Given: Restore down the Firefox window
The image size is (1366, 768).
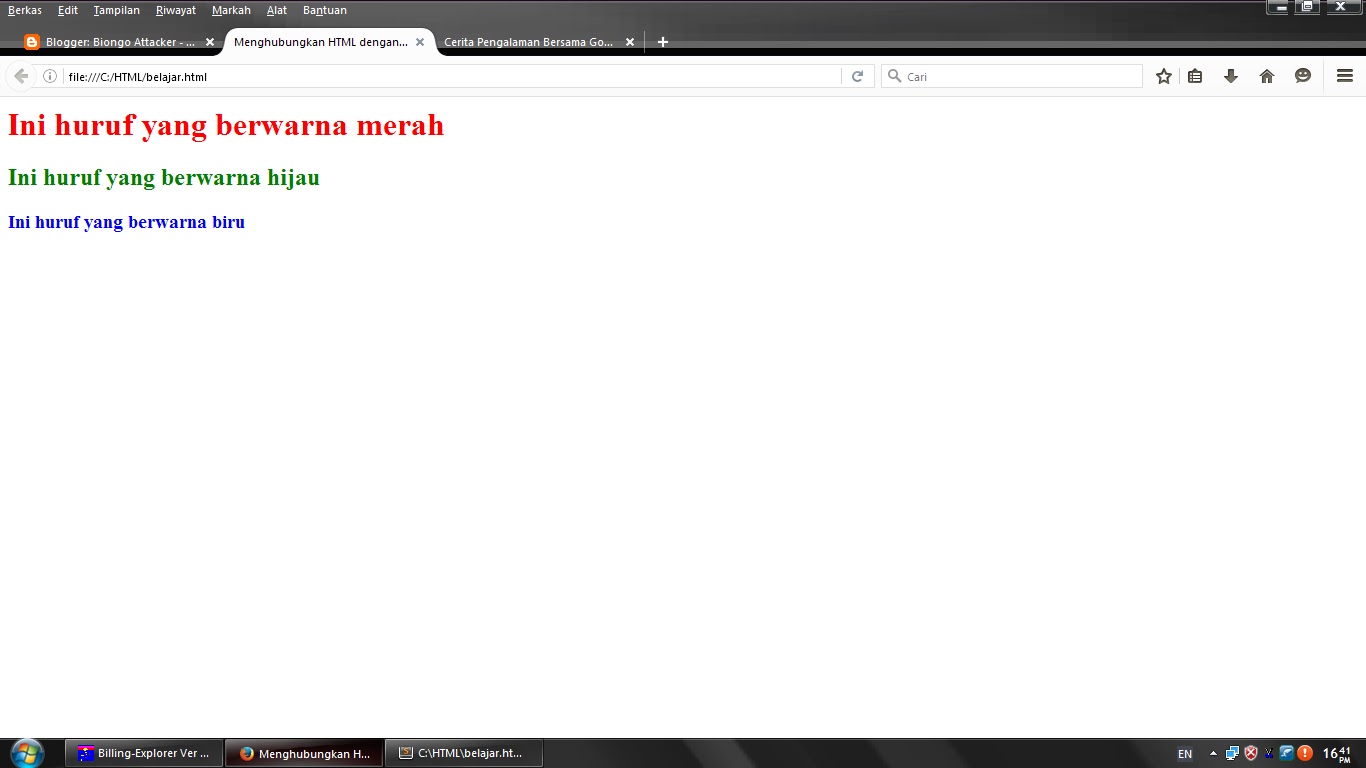Looking at the screenshot, I should 1307,7.
